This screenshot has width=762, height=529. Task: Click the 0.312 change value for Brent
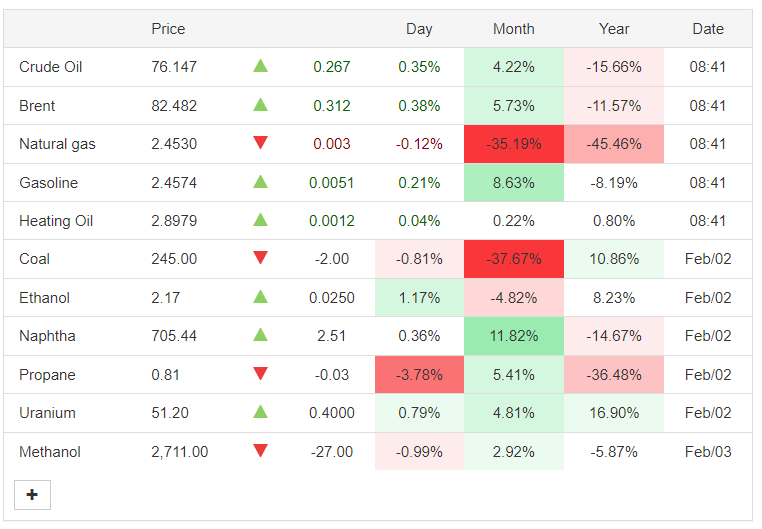pyautogui.click(x=331, y=105)
